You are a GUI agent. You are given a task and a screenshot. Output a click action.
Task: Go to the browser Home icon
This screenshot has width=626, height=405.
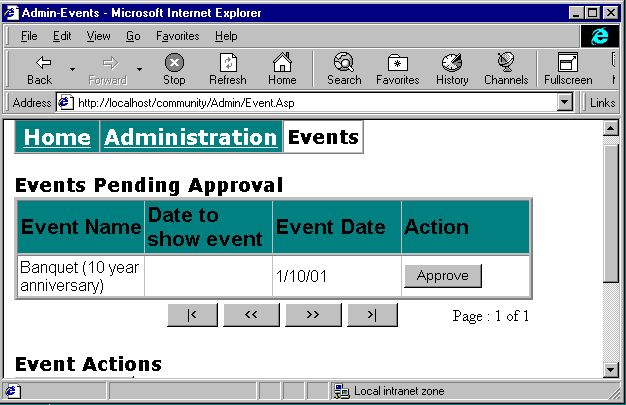pos(282,62)
